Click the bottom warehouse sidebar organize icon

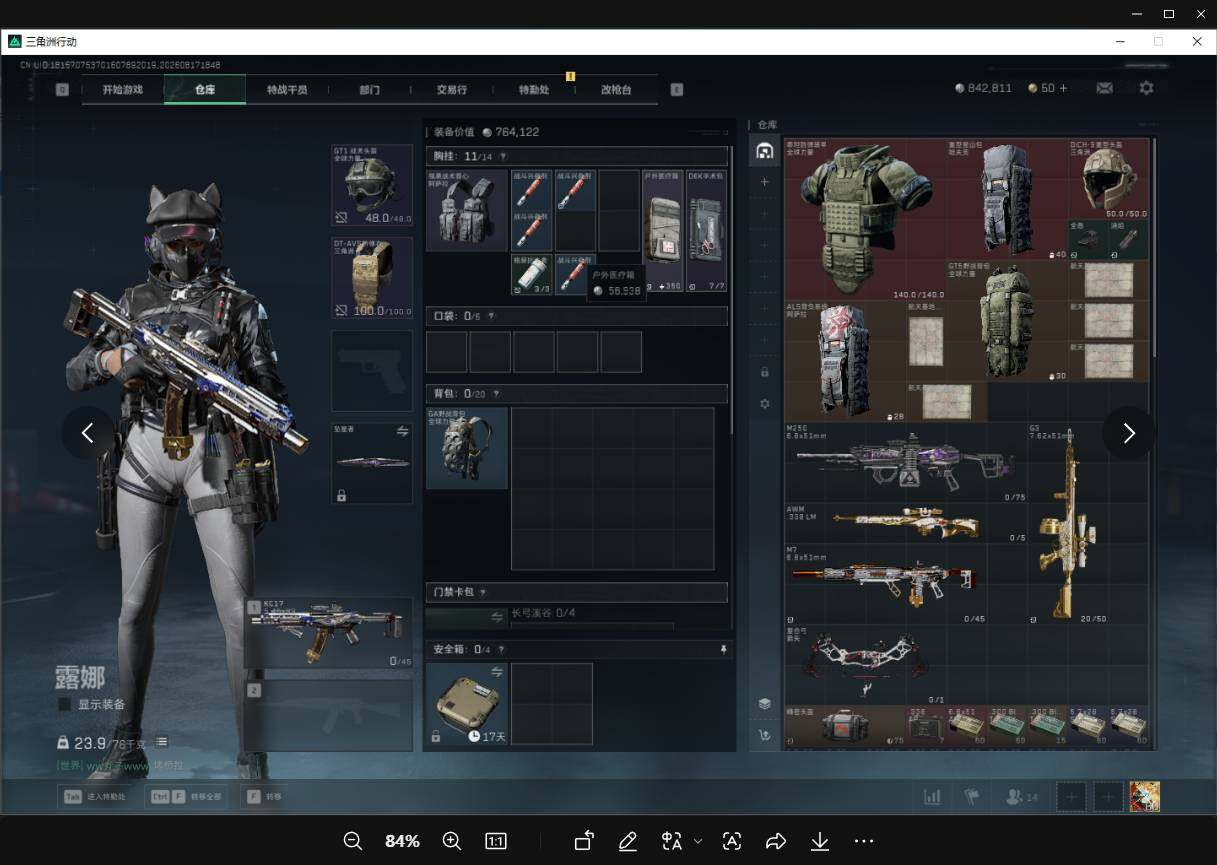tap(765, 735)
